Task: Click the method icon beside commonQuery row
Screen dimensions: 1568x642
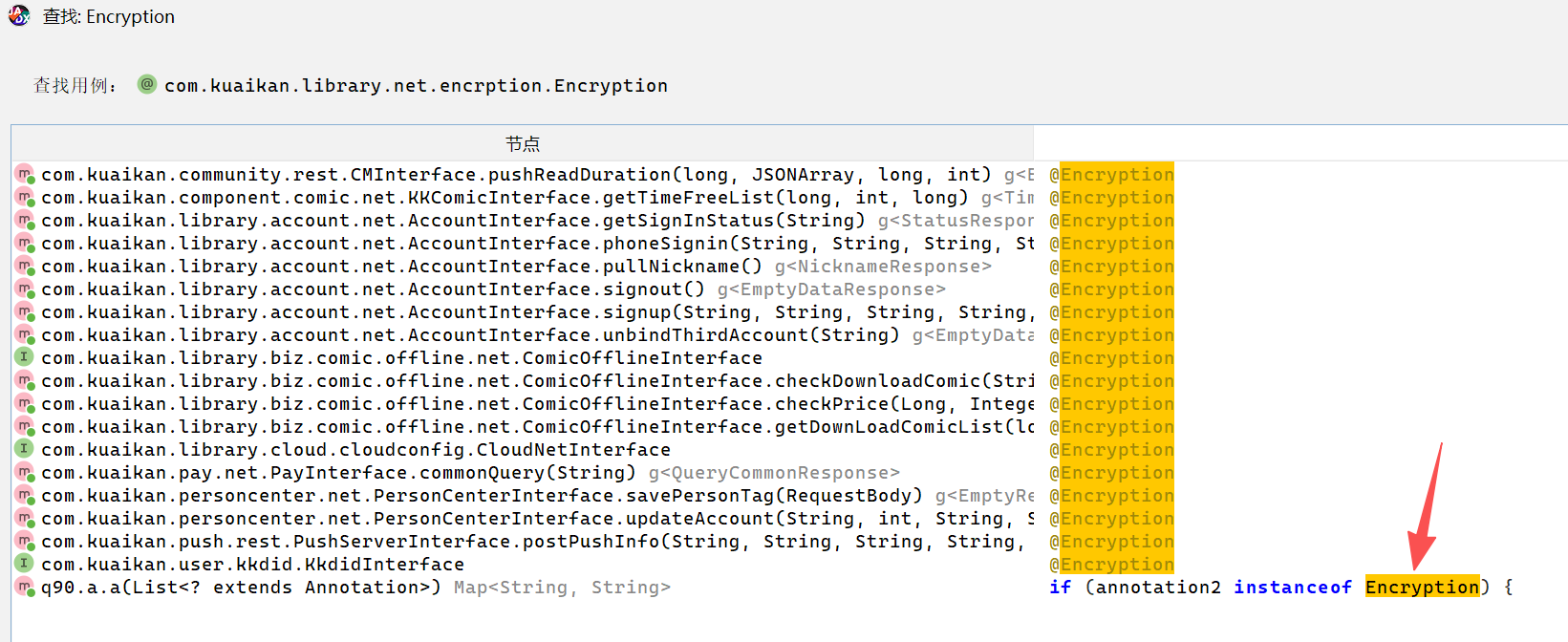Action: click(24, 472)
